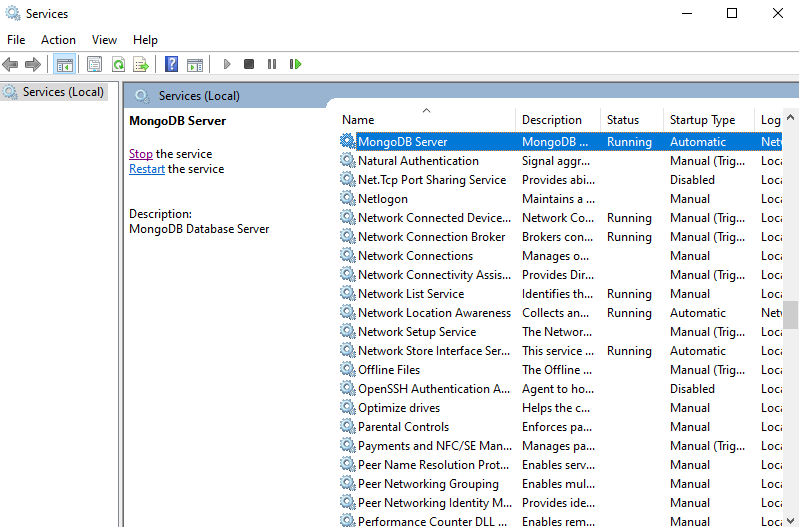Viewport: 799px width, 527px height.
Task: Click the Stop Service square icon
Action: (x=249, y=64)
